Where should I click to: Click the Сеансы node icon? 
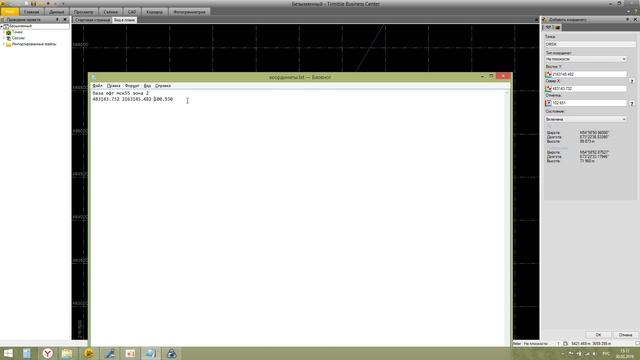point(9,38)
